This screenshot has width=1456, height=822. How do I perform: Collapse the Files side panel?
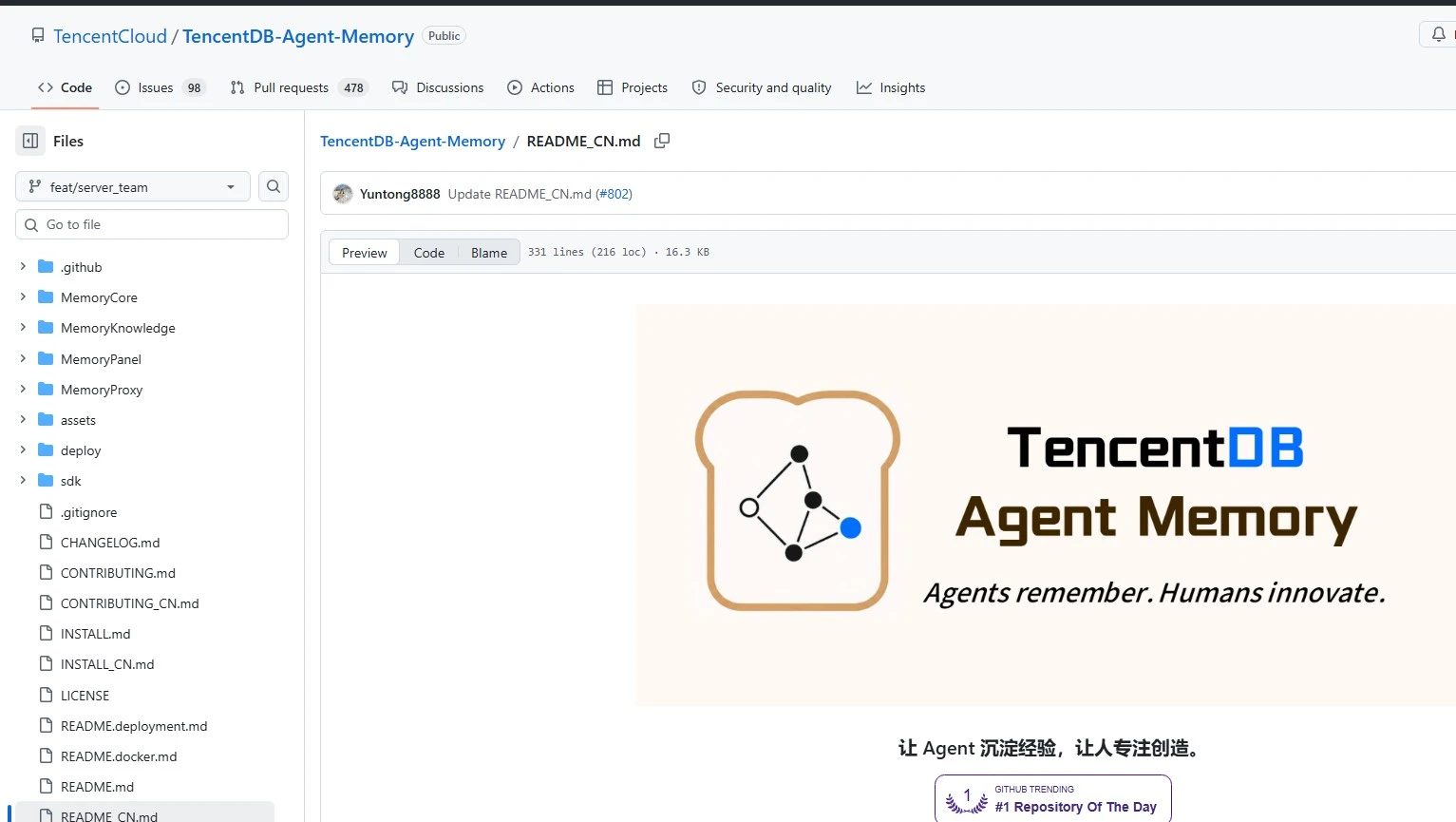30,141
